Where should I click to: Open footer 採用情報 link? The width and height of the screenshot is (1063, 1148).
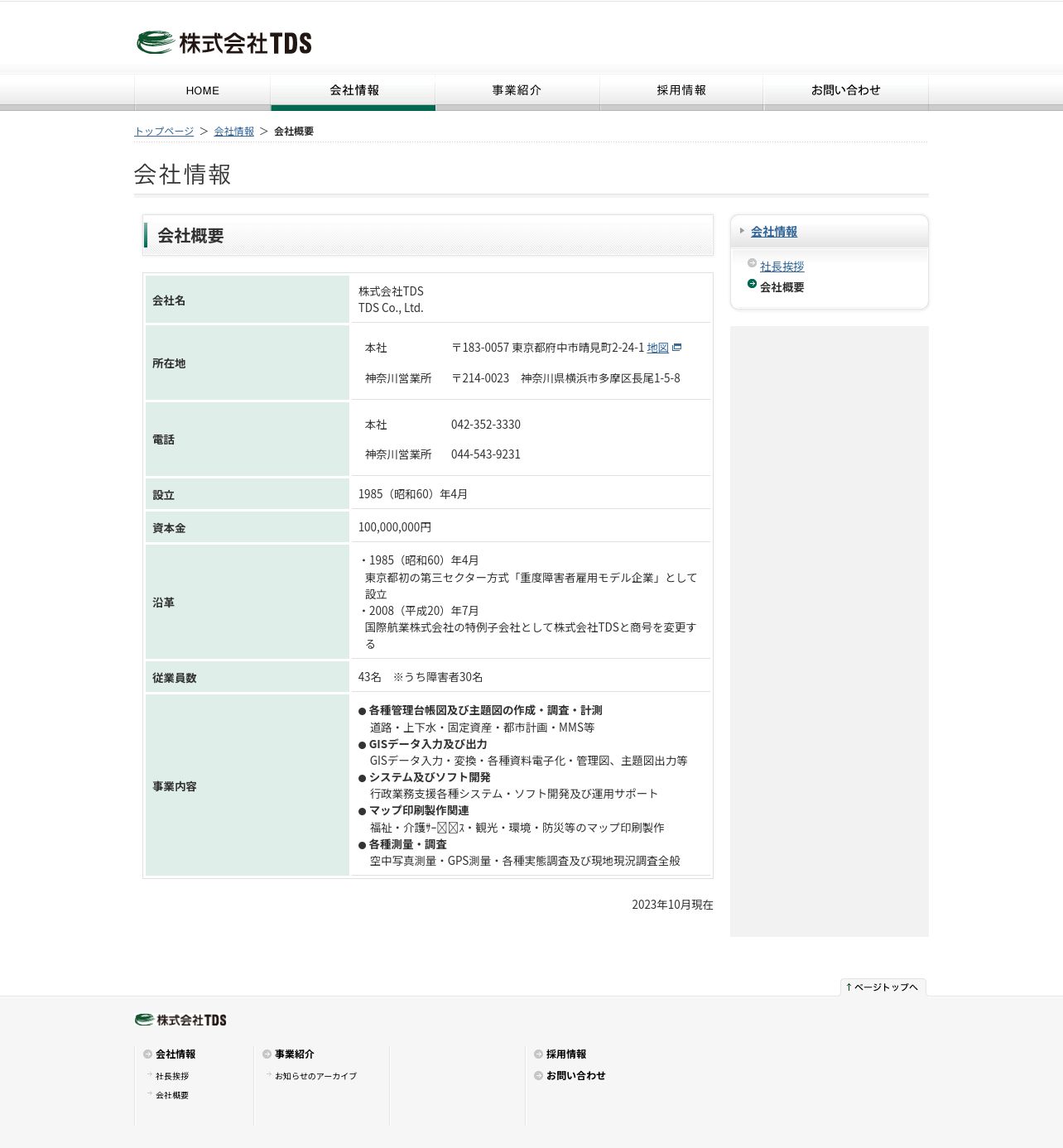pos(566,1054)
